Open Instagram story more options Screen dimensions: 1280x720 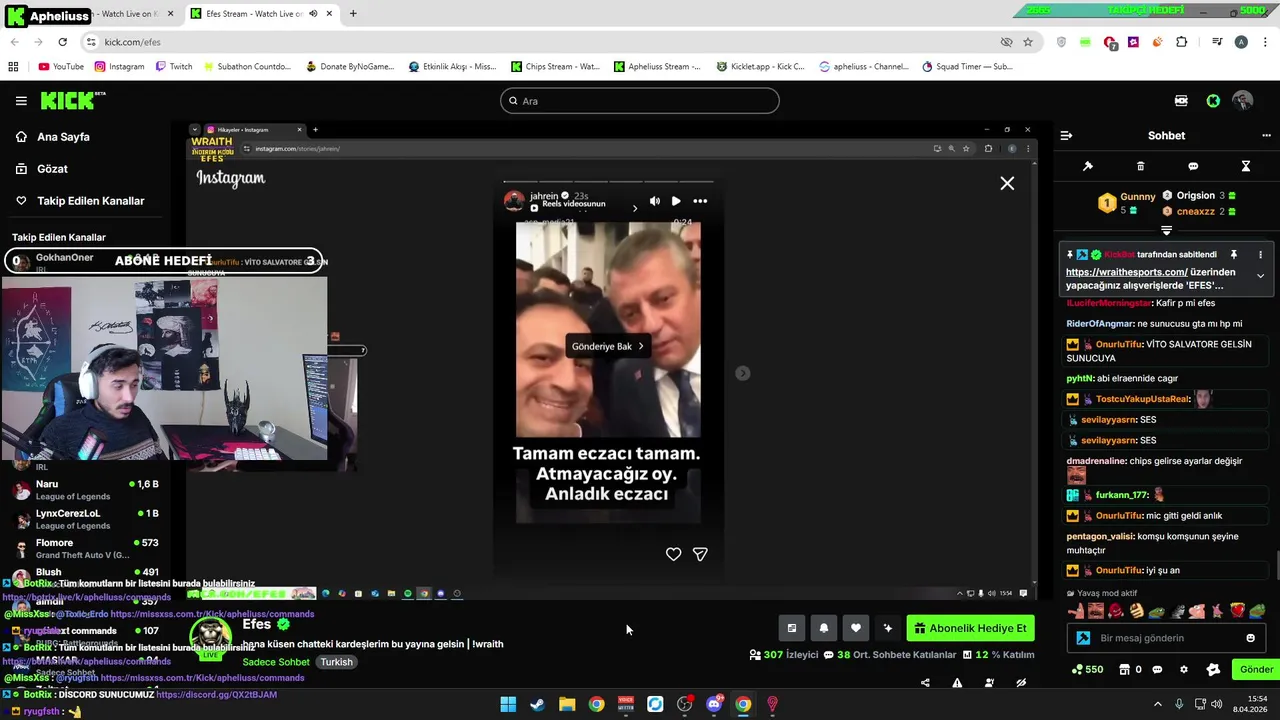pos(700,201)
